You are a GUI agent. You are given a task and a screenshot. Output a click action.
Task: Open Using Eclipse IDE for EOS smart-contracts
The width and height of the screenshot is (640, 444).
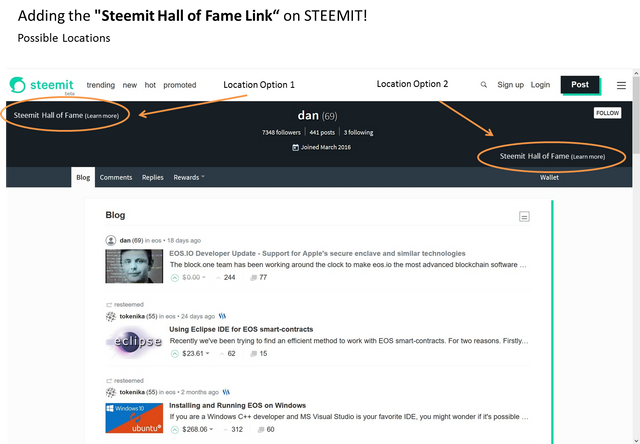pos(241,329)
